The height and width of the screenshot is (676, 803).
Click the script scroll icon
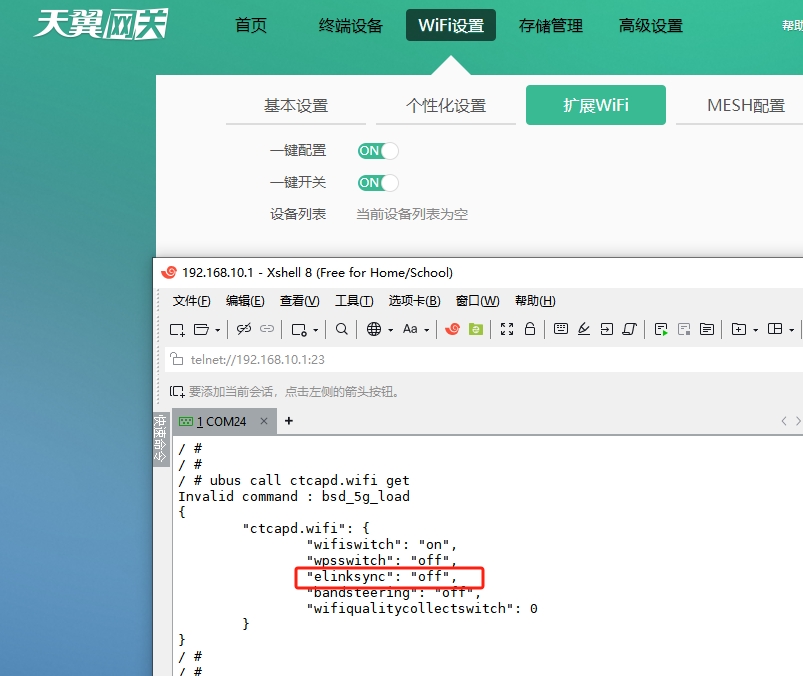tap(630, 329)
